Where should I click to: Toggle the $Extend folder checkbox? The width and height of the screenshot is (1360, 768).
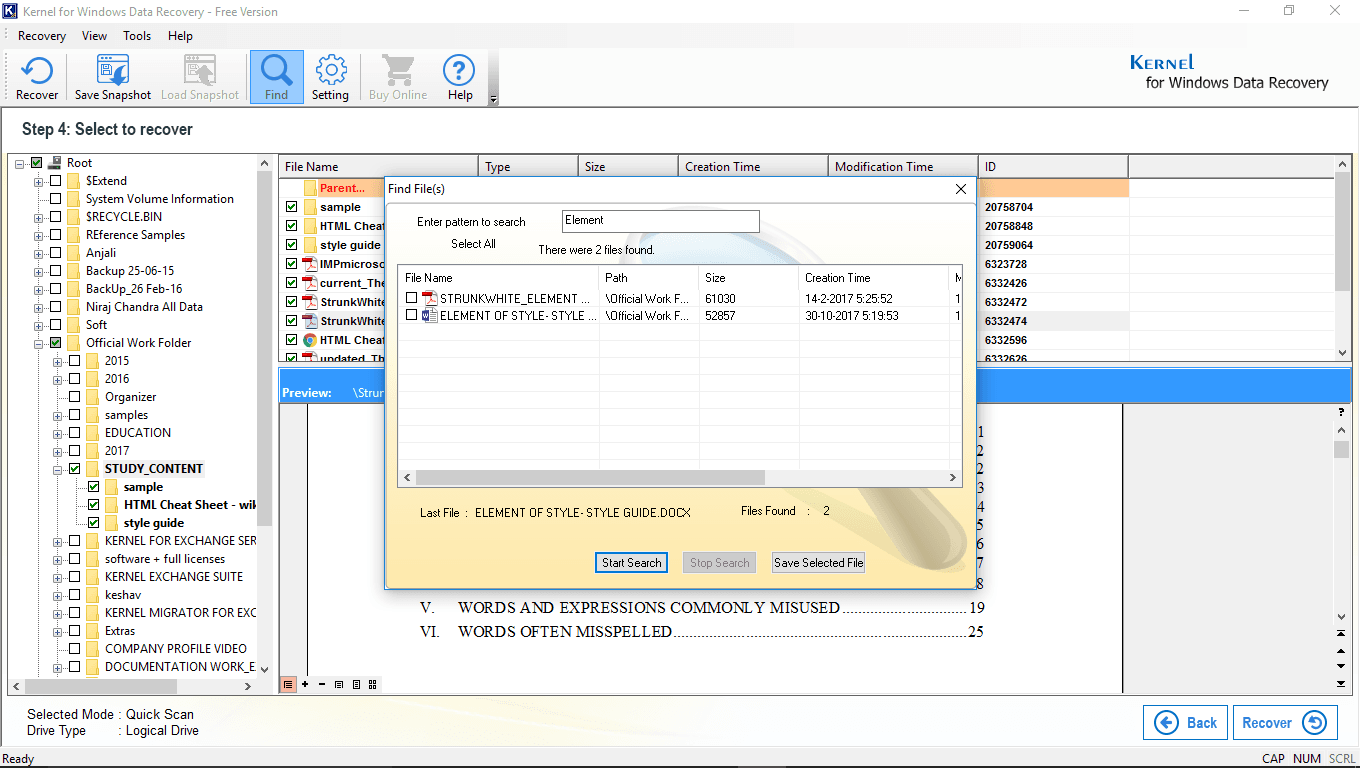(x=56, y=181)
